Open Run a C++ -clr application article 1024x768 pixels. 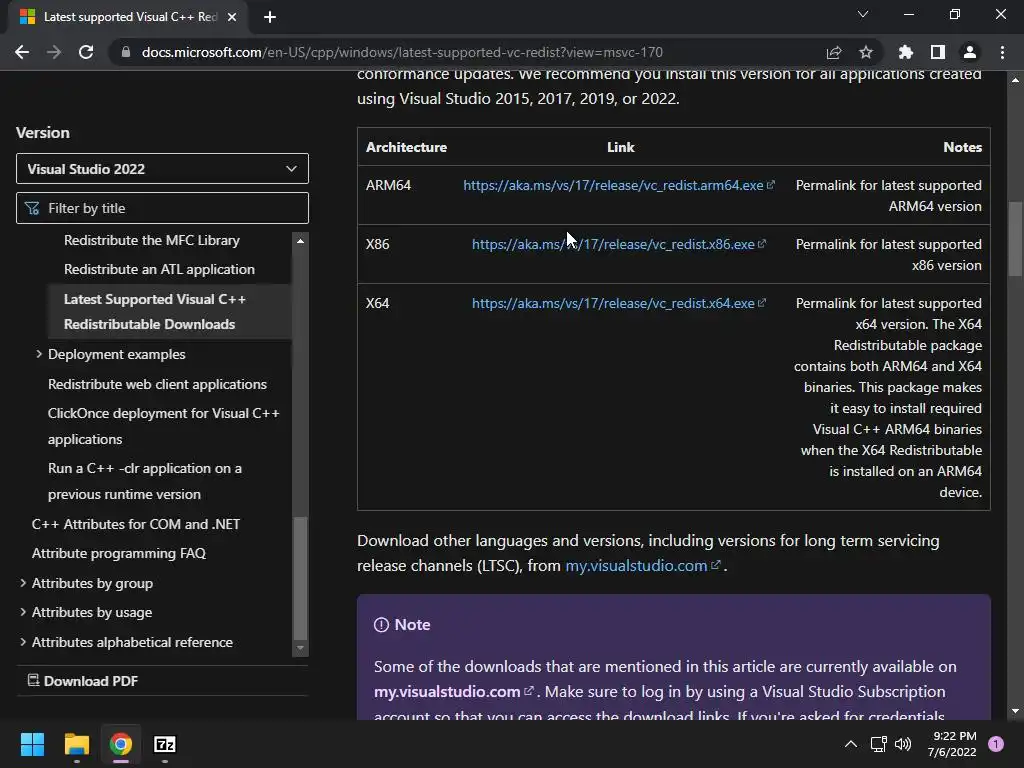click(x=144, y=481)
